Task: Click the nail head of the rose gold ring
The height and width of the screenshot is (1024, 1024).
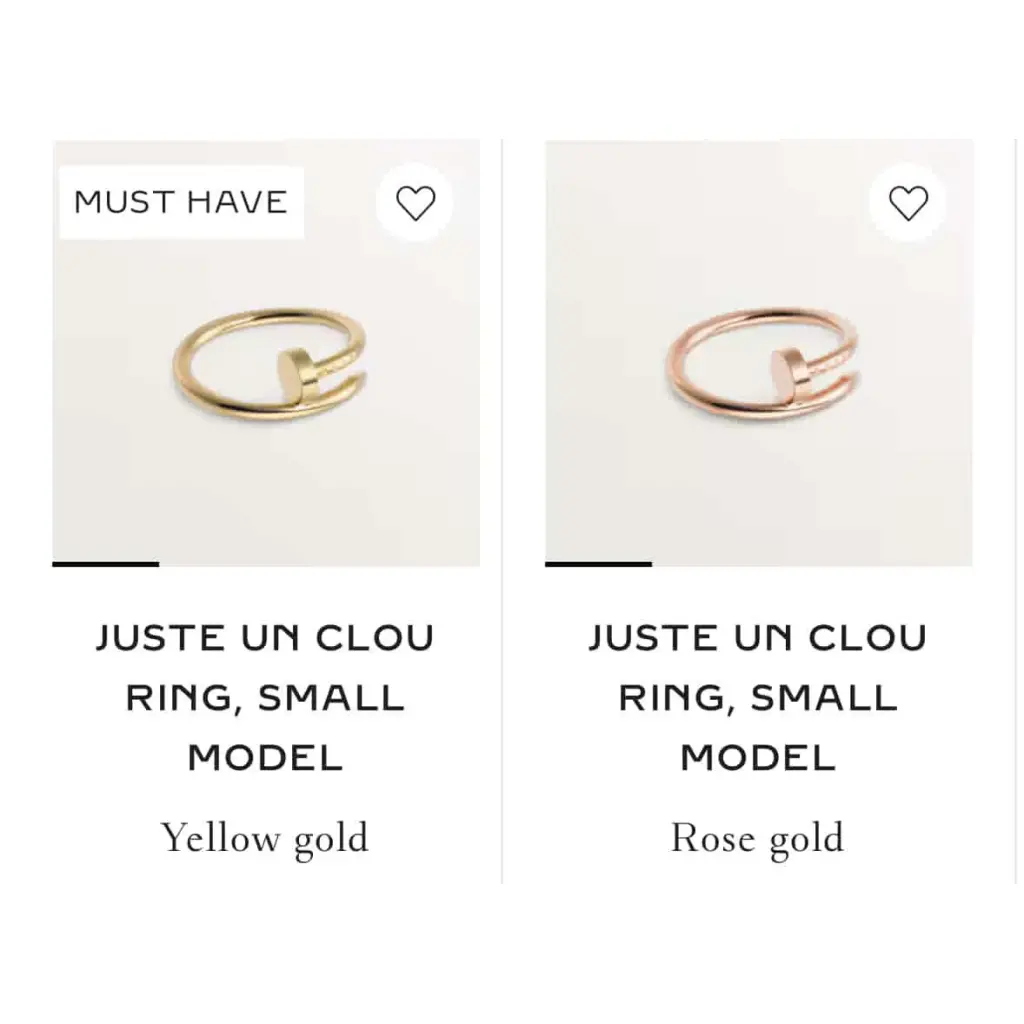Action: click(784, 375)
